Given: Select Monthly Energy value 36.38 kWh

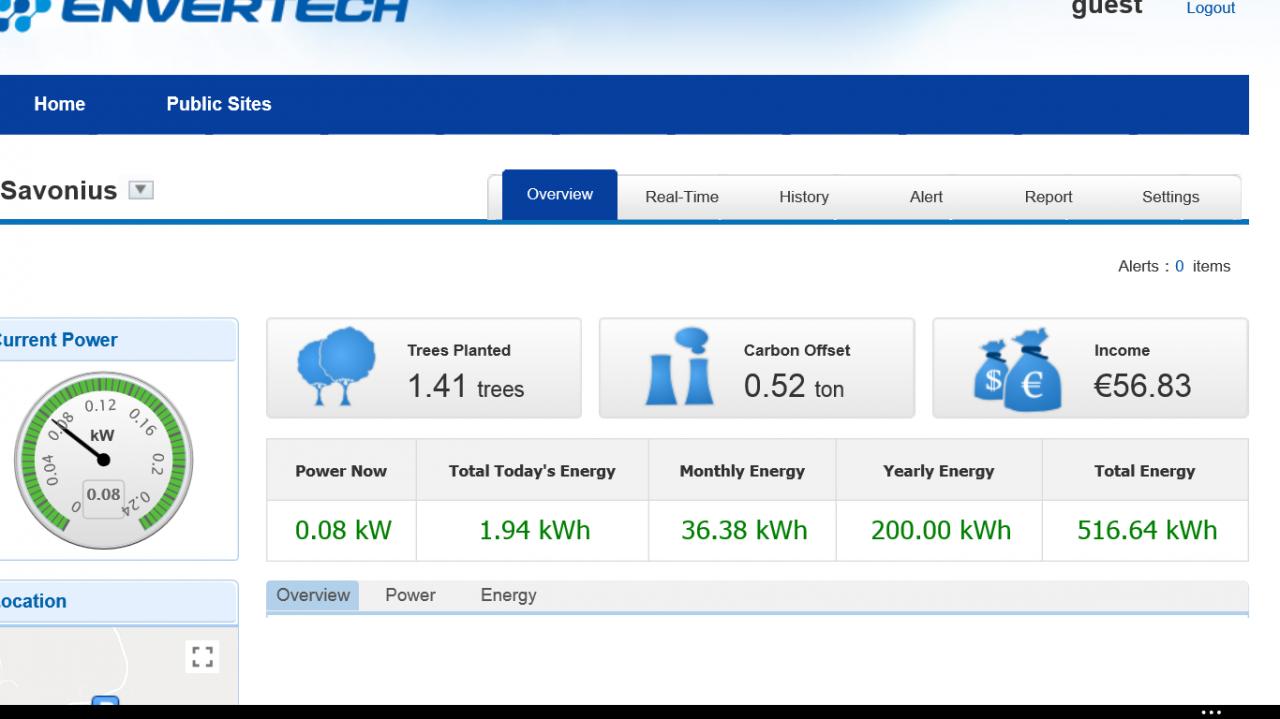Looking at the screenshot, I should point(744,530).
